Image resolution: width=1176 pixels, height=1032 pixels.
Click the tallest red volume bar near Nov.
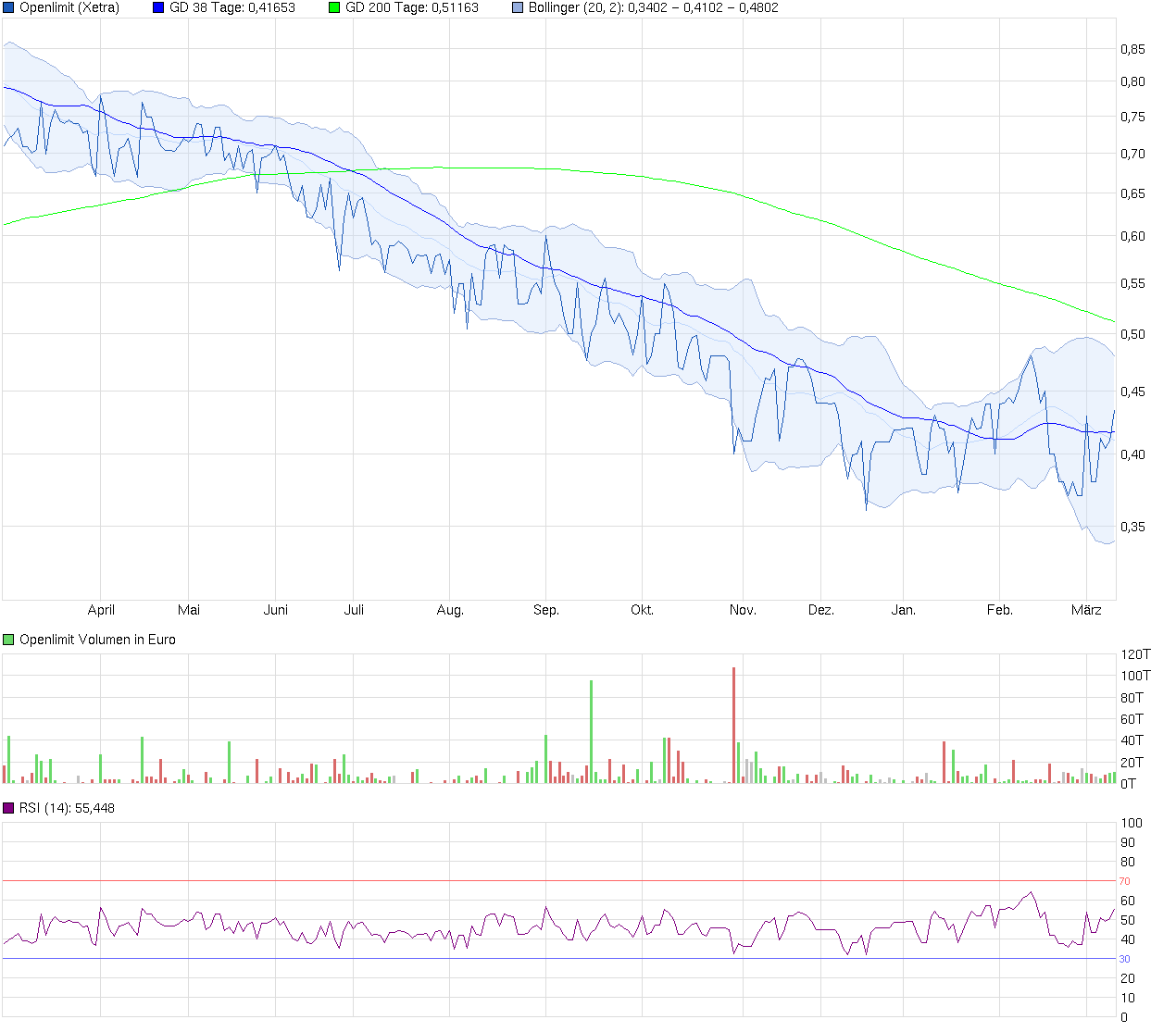pyautogui.click(x=733, y=725)
